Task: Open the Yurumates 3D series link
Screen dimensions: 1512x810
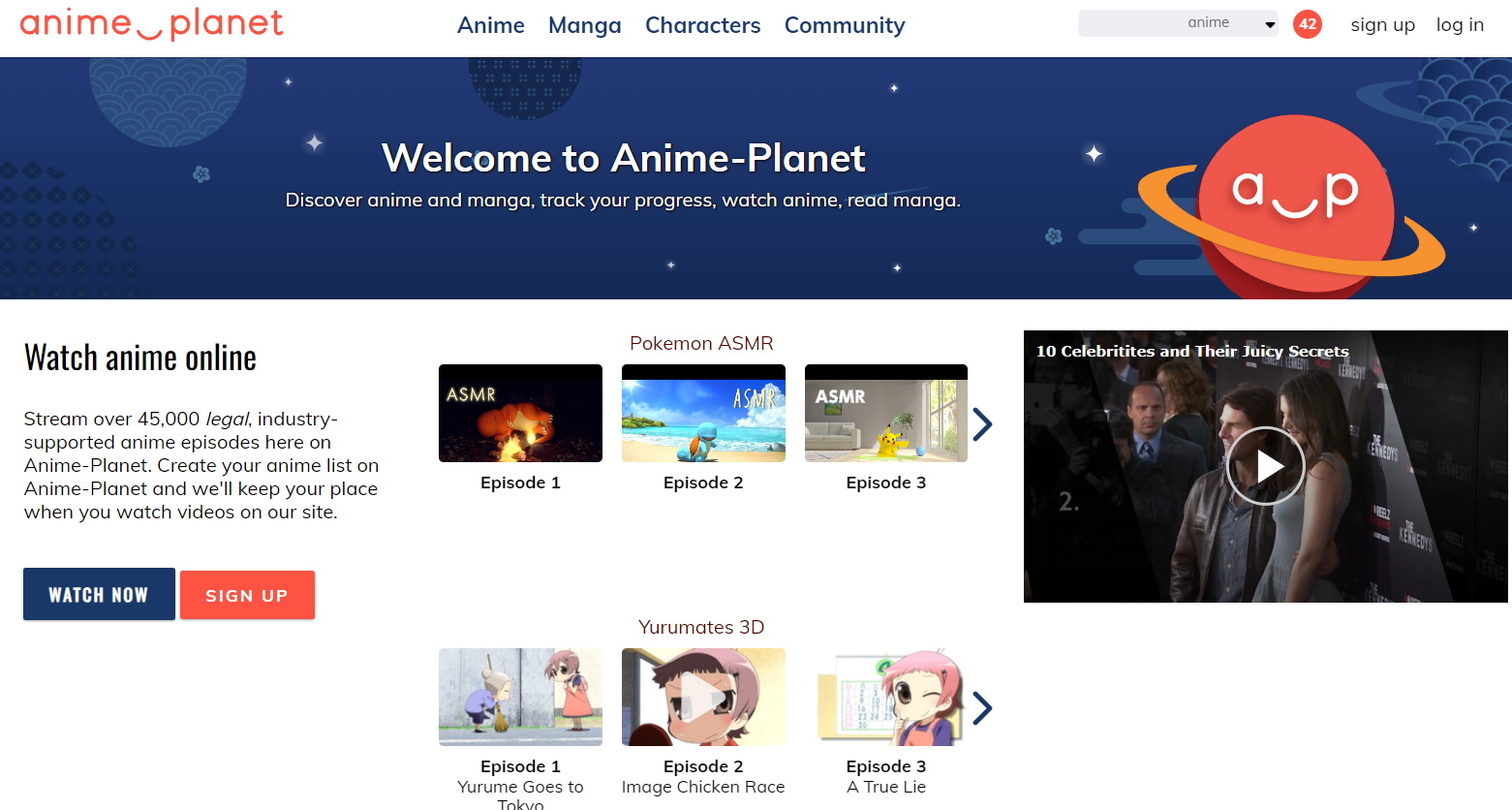Action: (700, 627)
